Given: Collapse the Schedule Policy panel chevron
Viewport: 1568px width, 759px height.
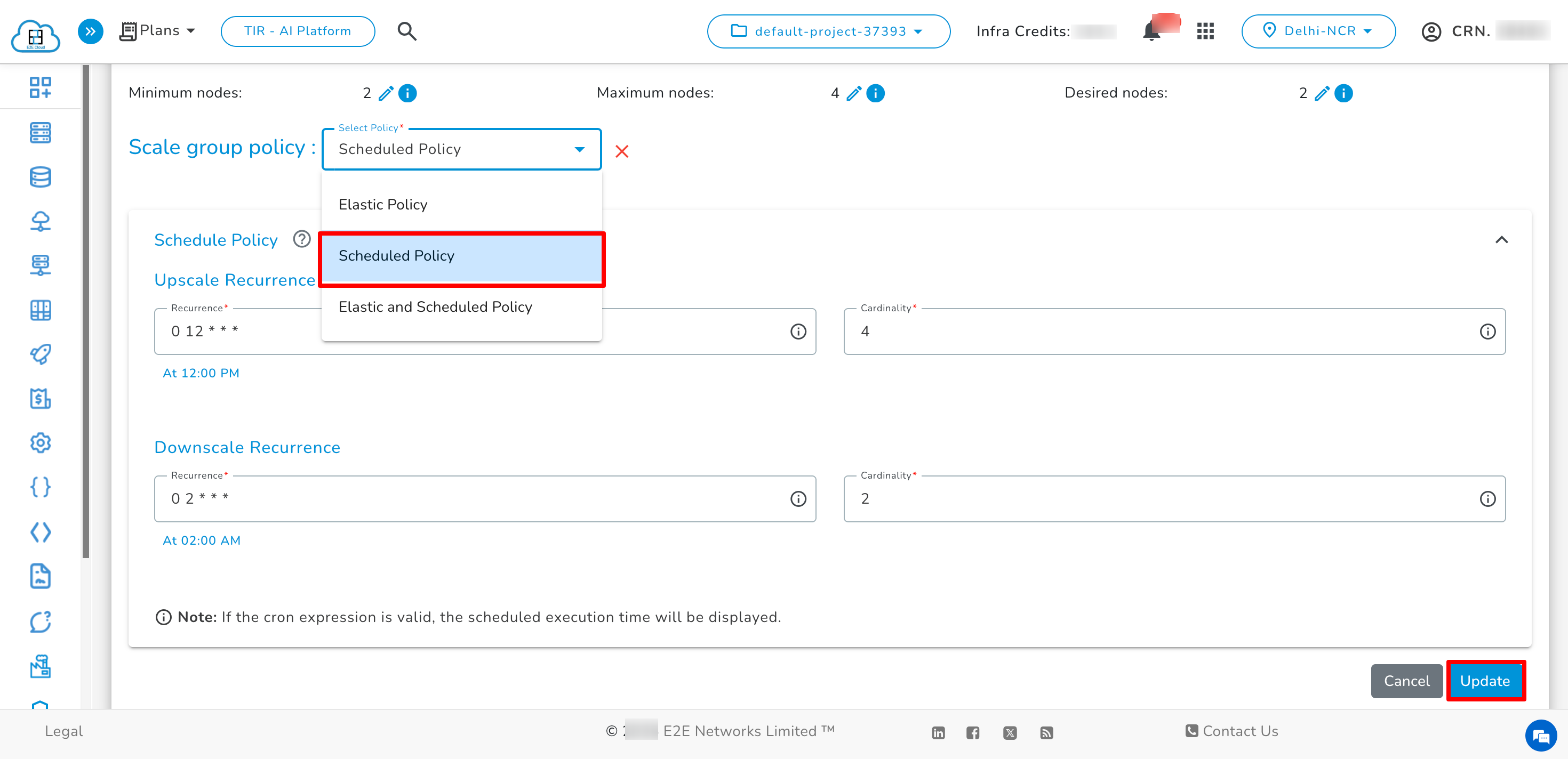Looking at the screenshot, I should coord(1501,240).
